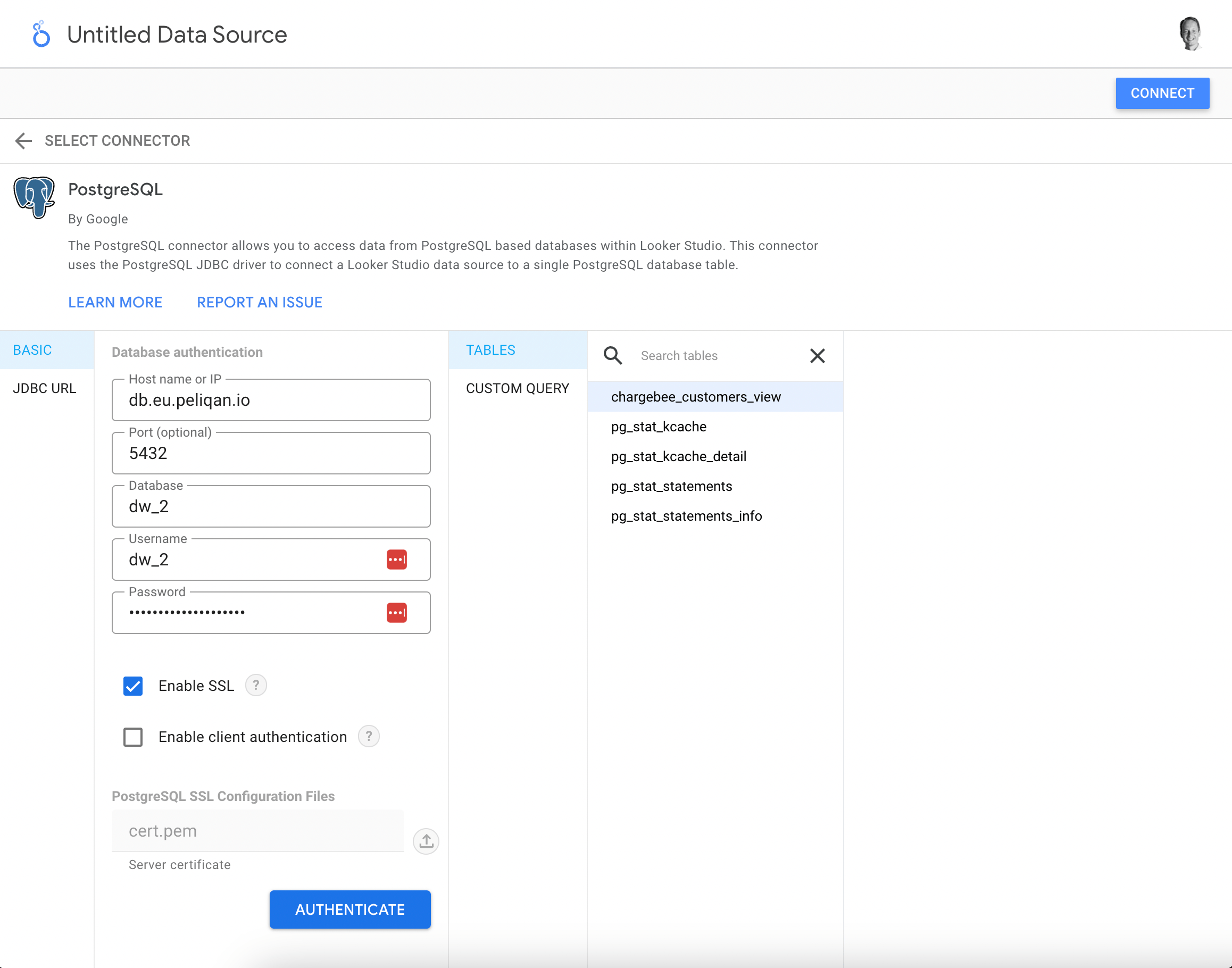Select the CUSTOM QUERY tab
The width and height of the screenshot is (1232, 968).
click(x=518, y=388)
